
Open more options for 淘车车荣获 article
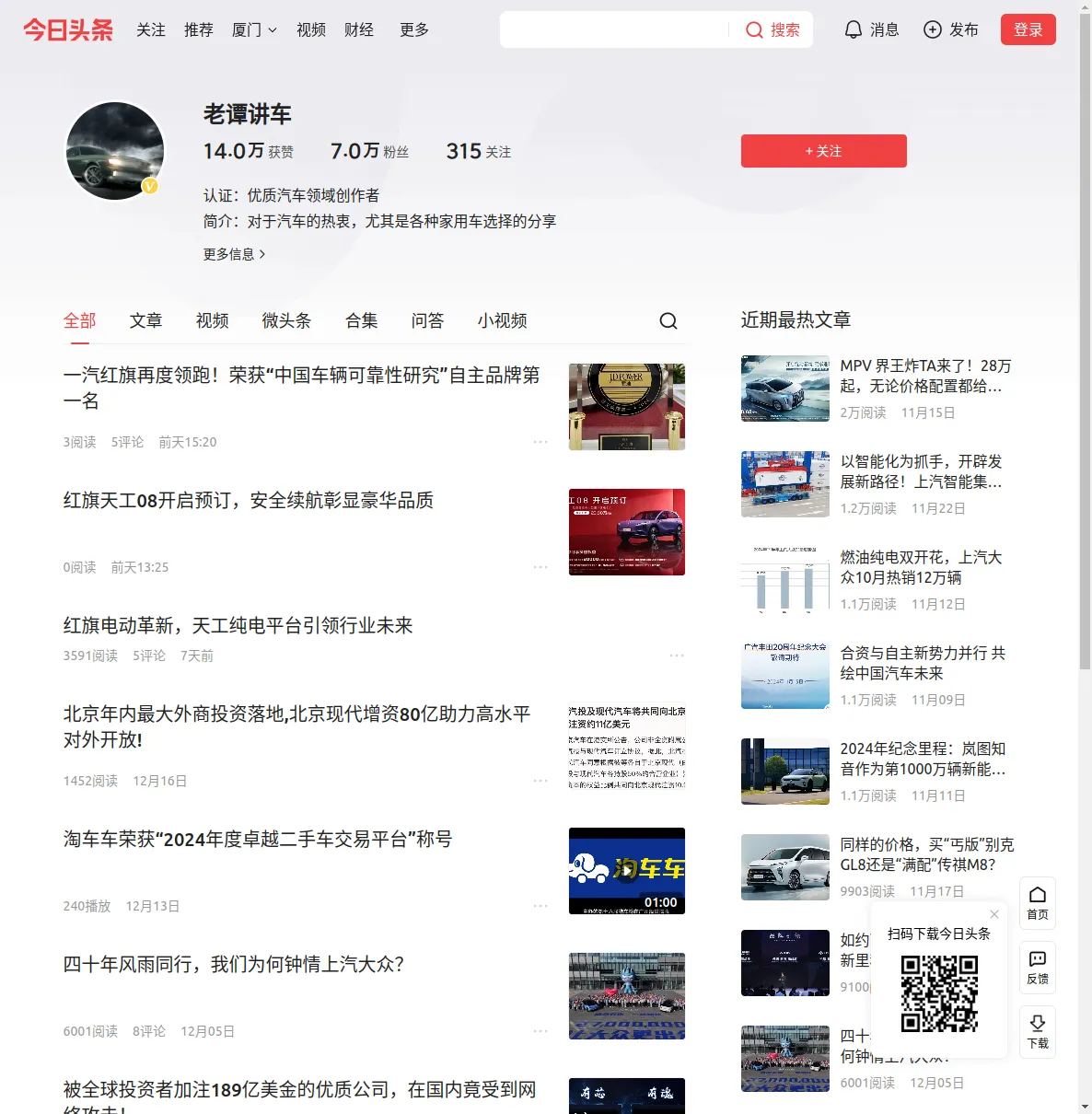pos(540,906)
